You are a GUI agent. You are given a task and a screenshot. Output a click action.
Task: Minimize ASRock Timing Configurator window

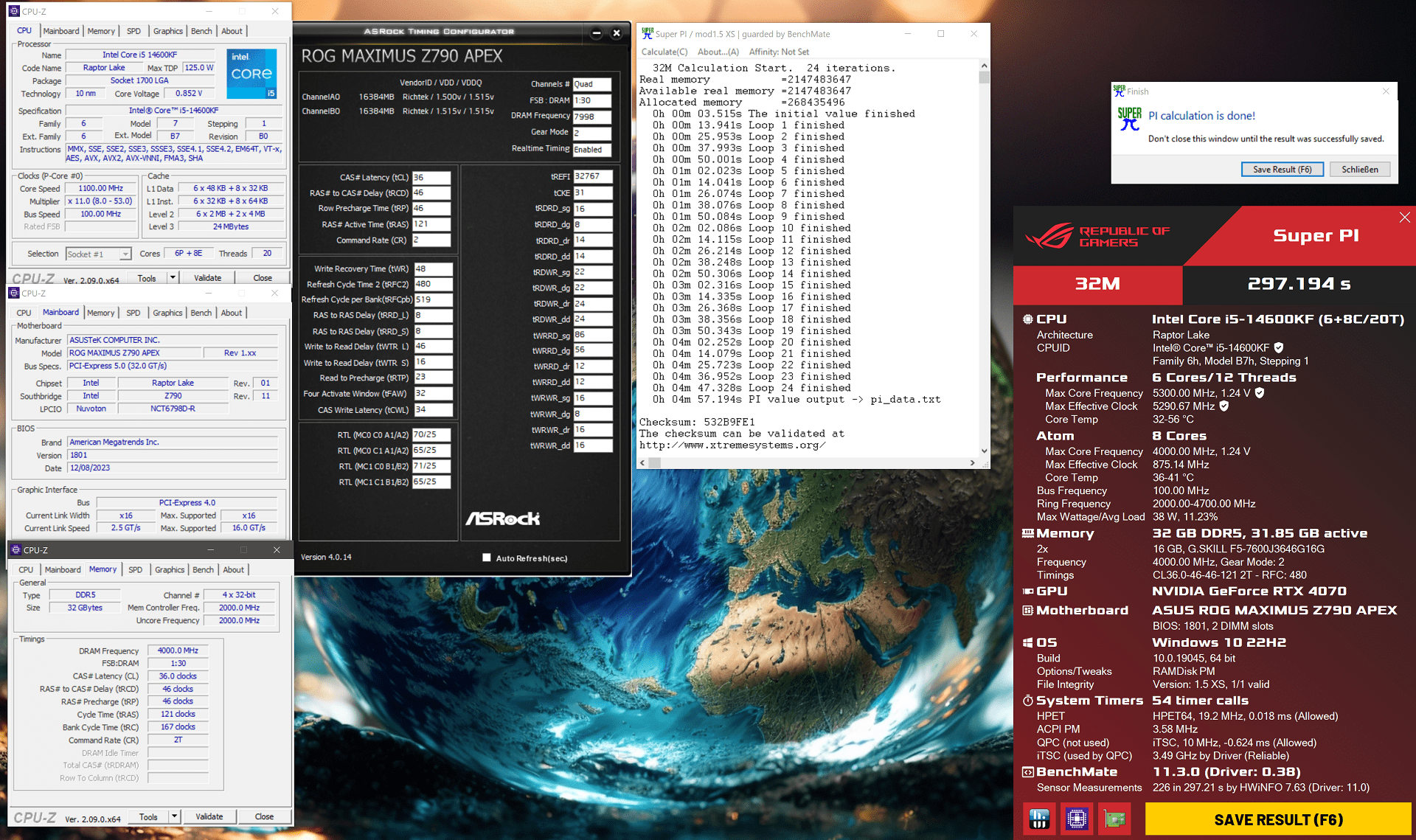tap(597, 32)
